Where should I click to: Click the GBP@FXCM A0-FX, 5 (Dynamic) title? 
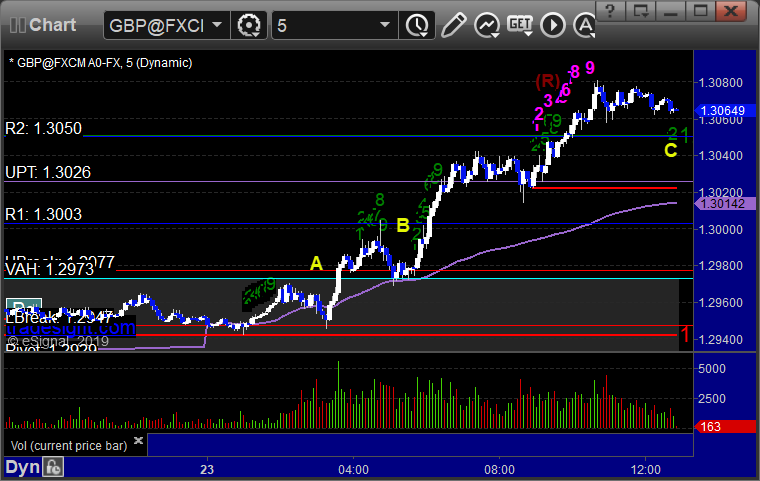pos(100,63)
